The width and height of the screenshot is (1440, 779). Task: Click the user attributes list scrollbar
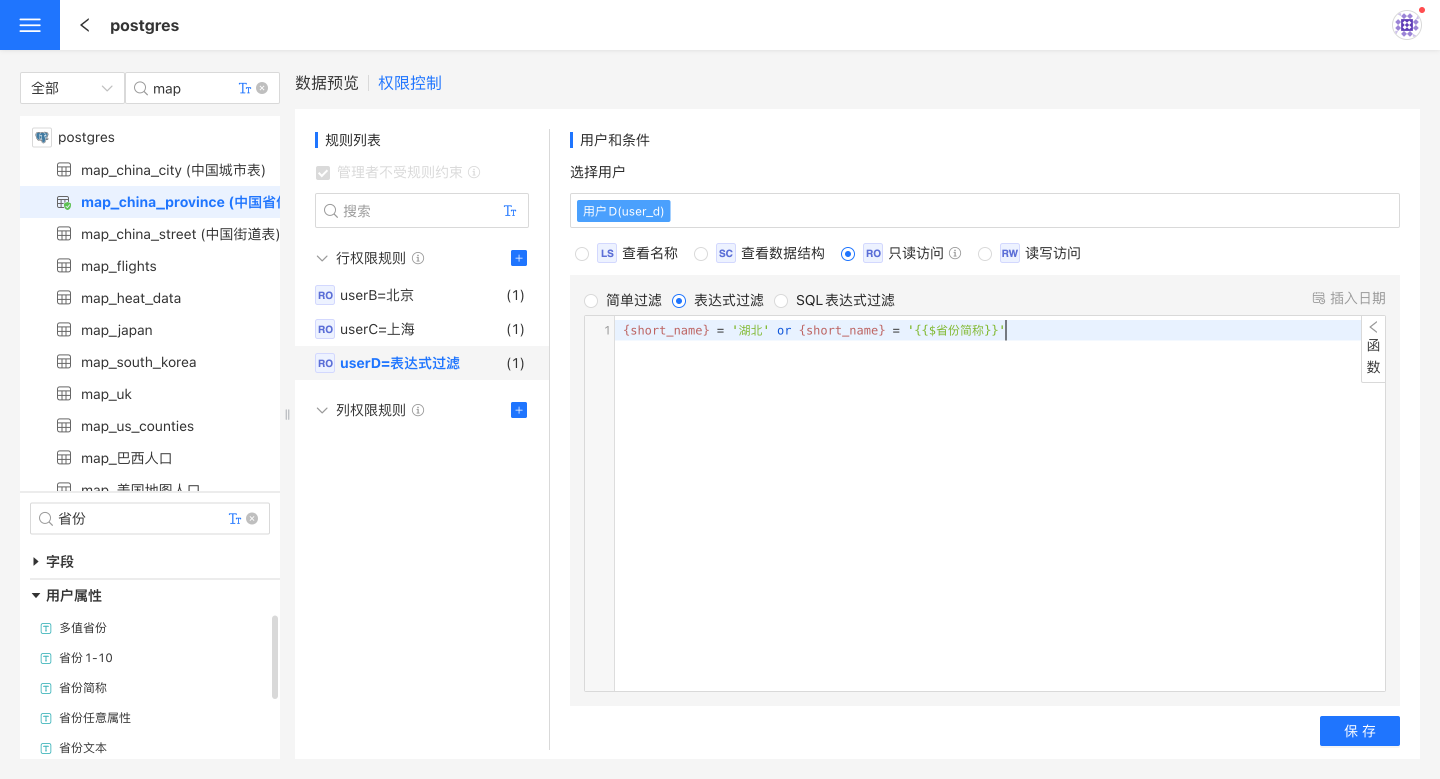pos(275,656)
